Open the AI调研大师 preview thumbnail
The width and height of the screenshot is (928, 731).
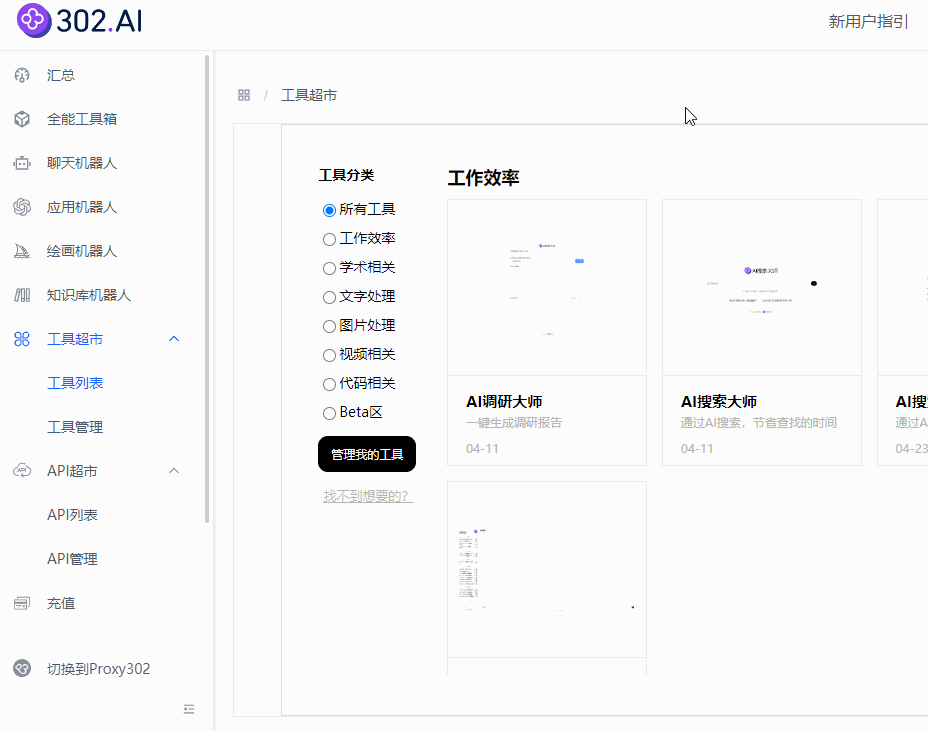tap(547, 288)
